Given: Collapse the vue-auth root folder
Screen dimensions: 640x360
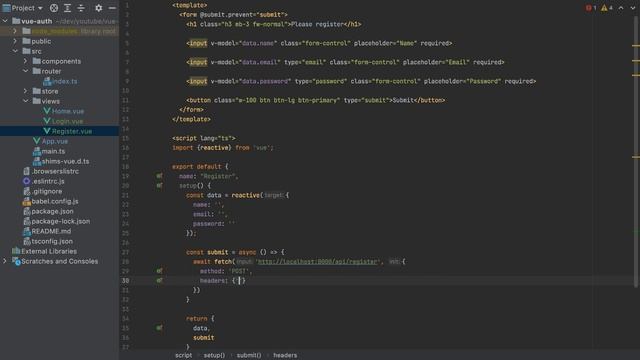Looking at the screenshot, I should click(5, 21).
